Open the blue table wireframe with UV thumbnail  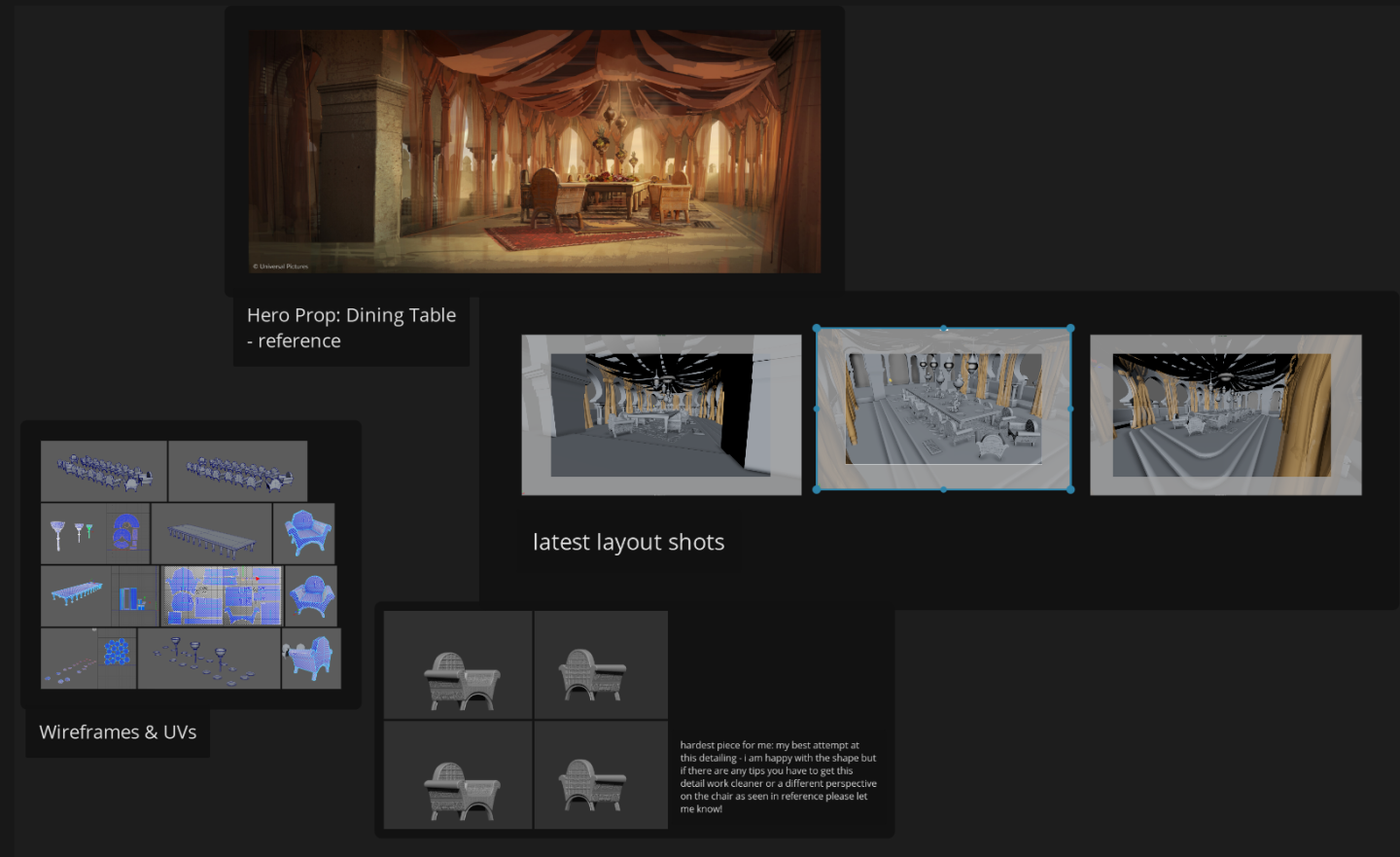[x=100, y=595]
